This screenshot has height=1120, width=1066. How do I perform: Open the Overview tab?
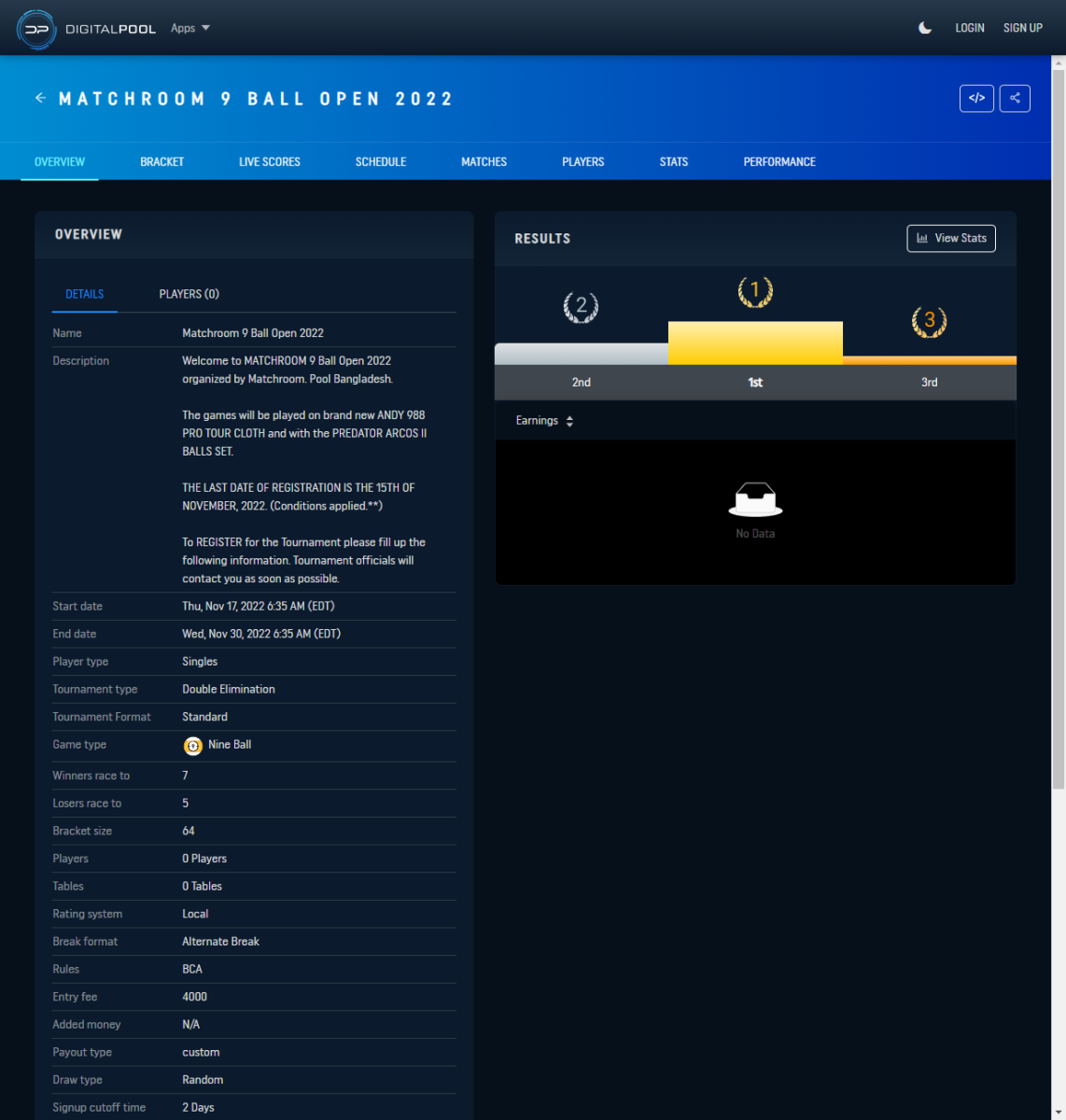(60, 161)
